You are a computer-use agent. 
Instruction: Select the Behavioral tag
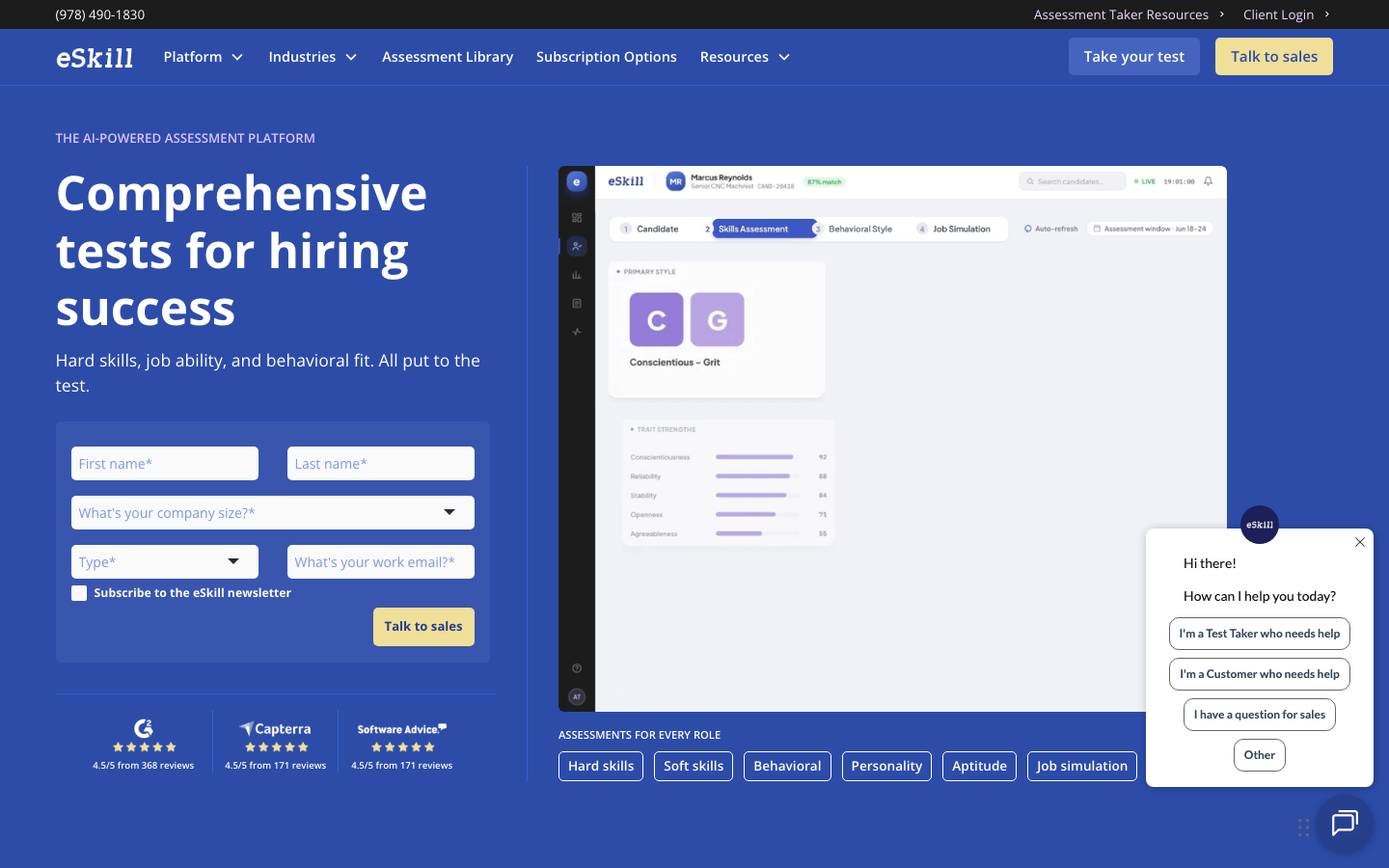click(x=787, y=766)
